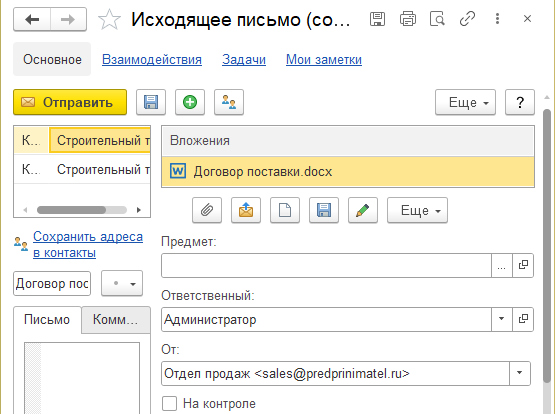Send the letter with Отправить button
This screenshot has width=555, height=414.
pos(70,102)
